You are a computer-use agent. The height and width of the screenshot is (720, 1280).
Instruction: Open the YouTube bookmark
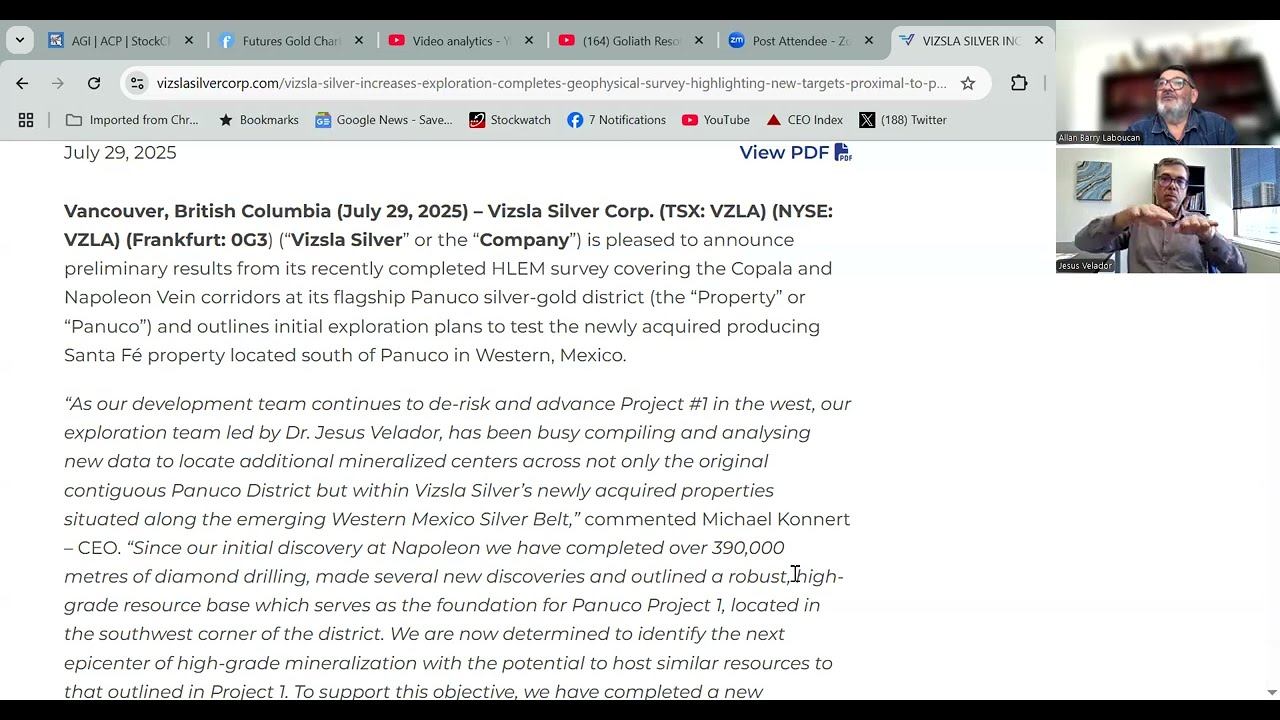point(716,120)
